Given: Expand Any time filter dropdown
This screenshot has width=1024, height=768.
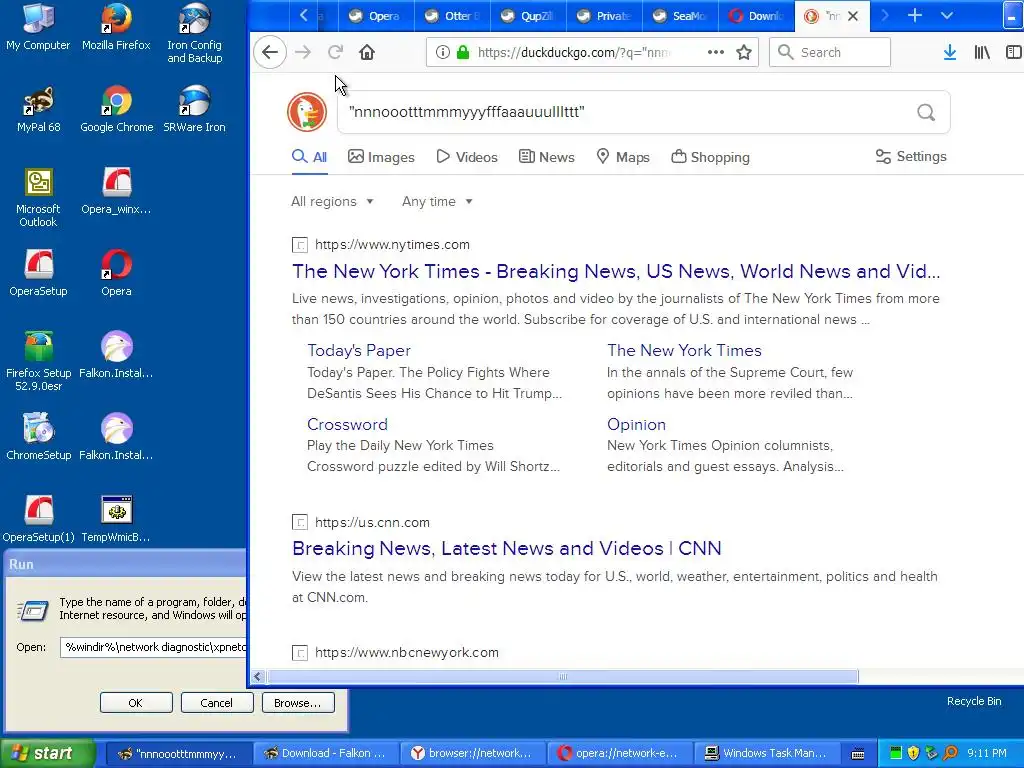Looking at the screenshot, I should (437, 202).
